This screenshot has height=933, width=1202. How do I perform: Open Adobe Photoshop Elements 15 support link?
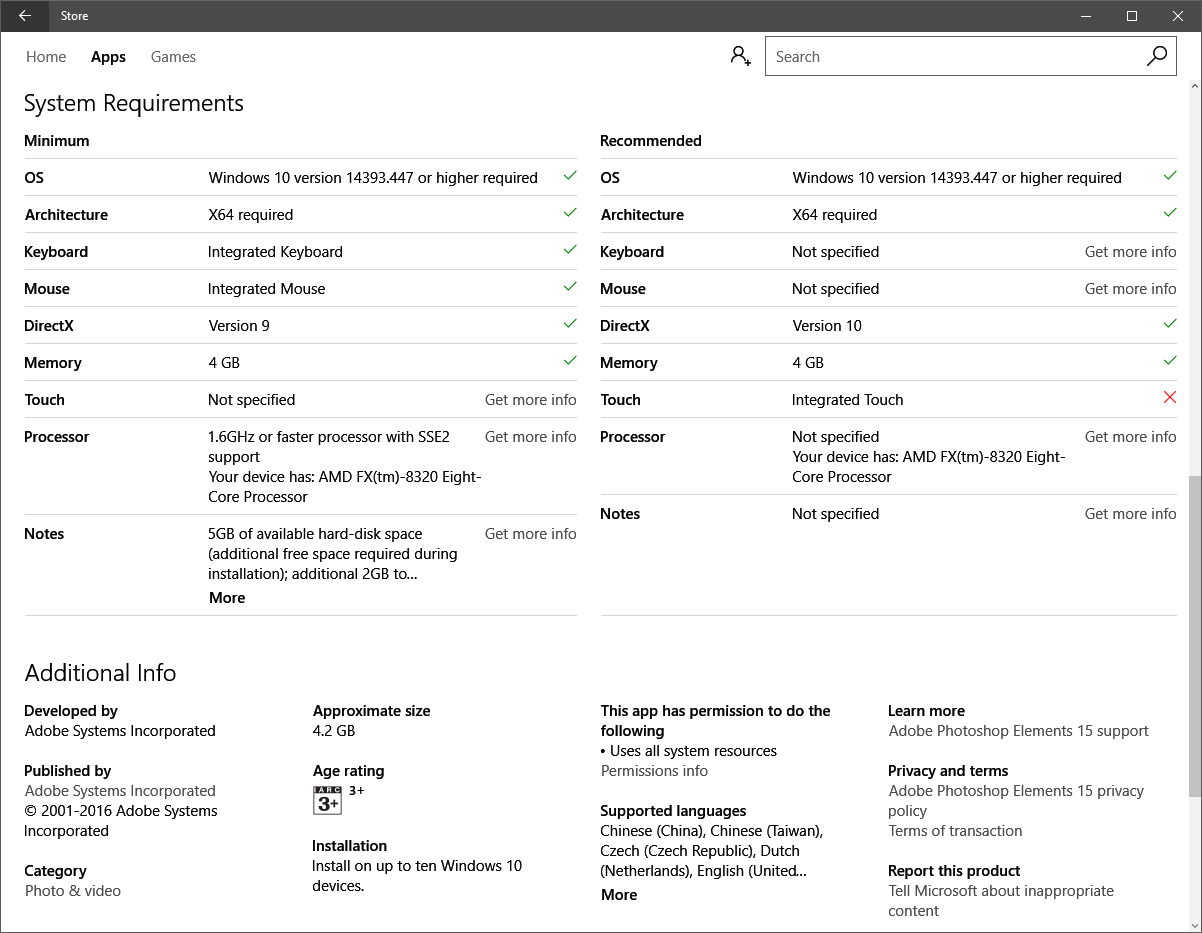pyautogui.click(x=1018, y=731)
